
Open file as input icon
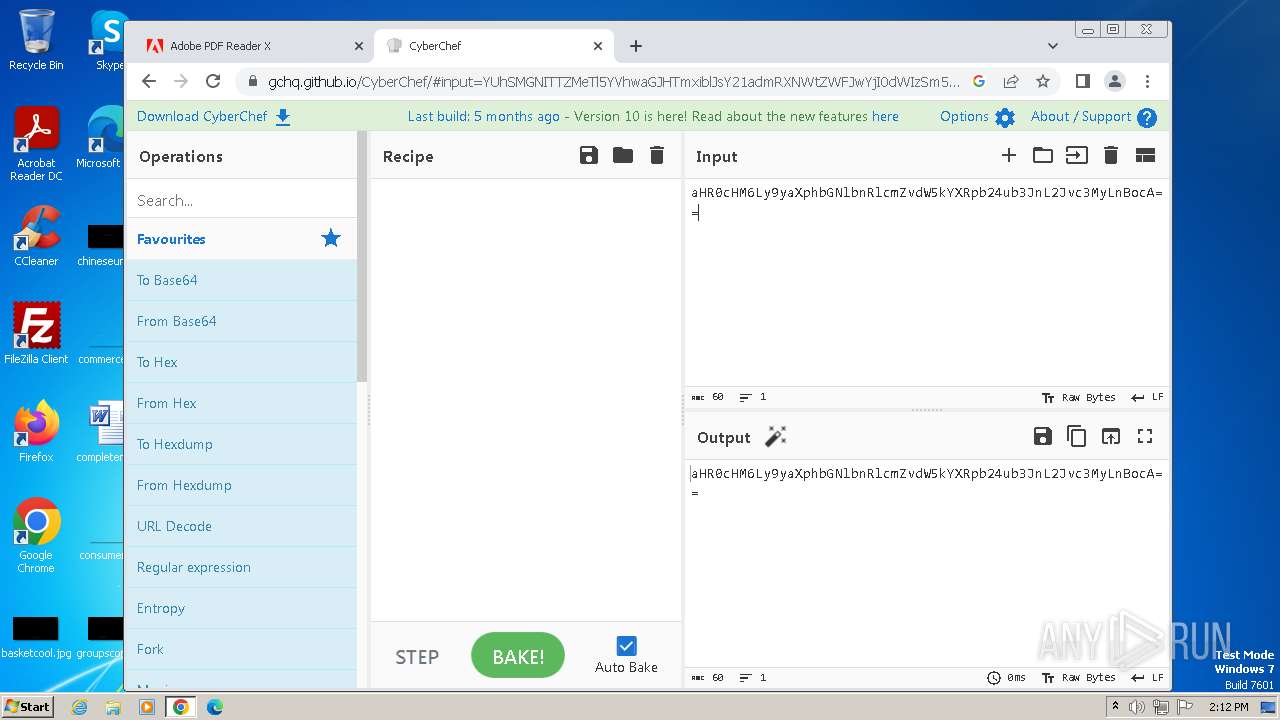tap(1077, 155)
